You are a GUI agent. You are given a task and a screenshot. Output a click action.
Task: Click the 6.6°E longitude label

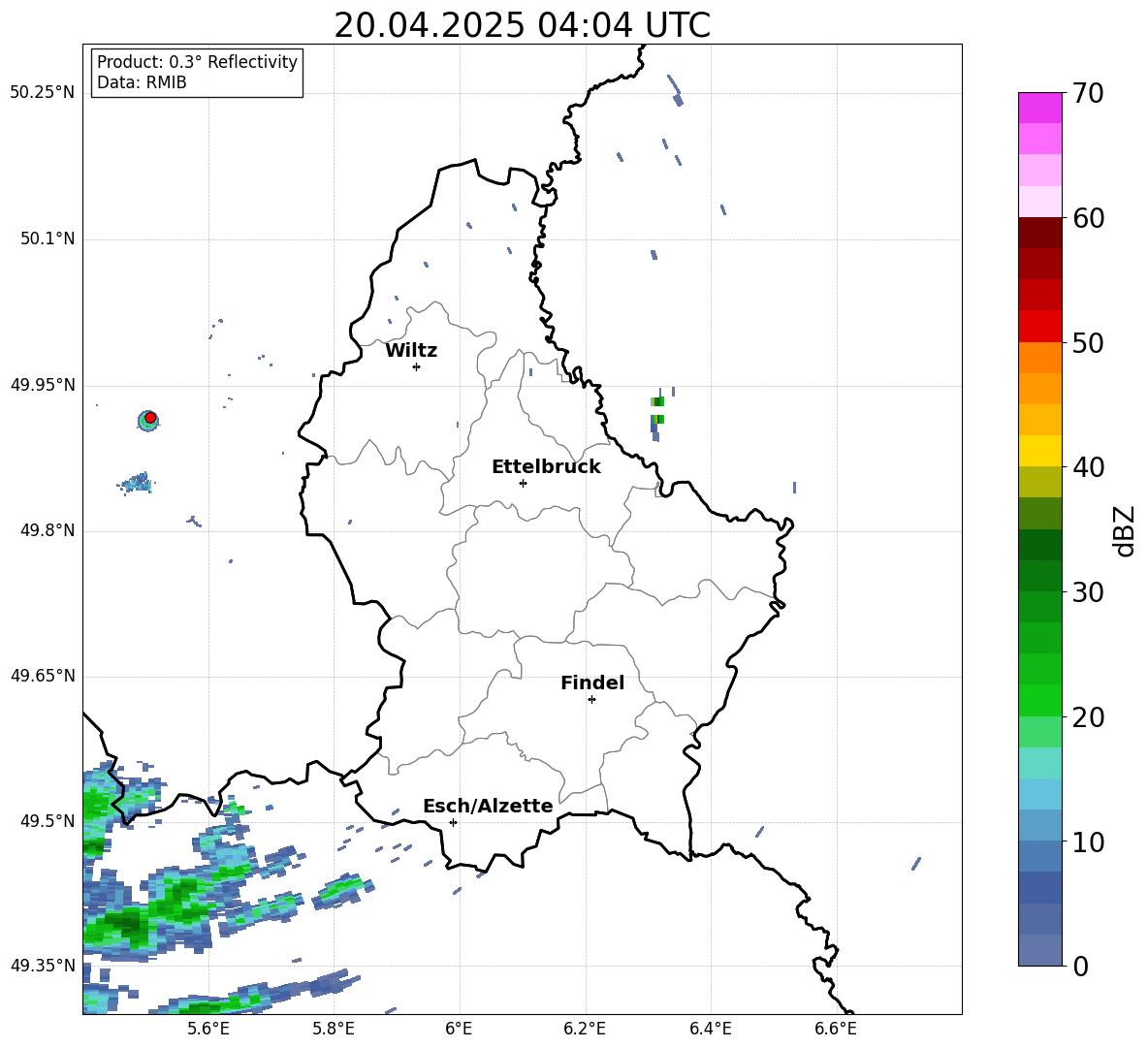(x=836, y=1029)
